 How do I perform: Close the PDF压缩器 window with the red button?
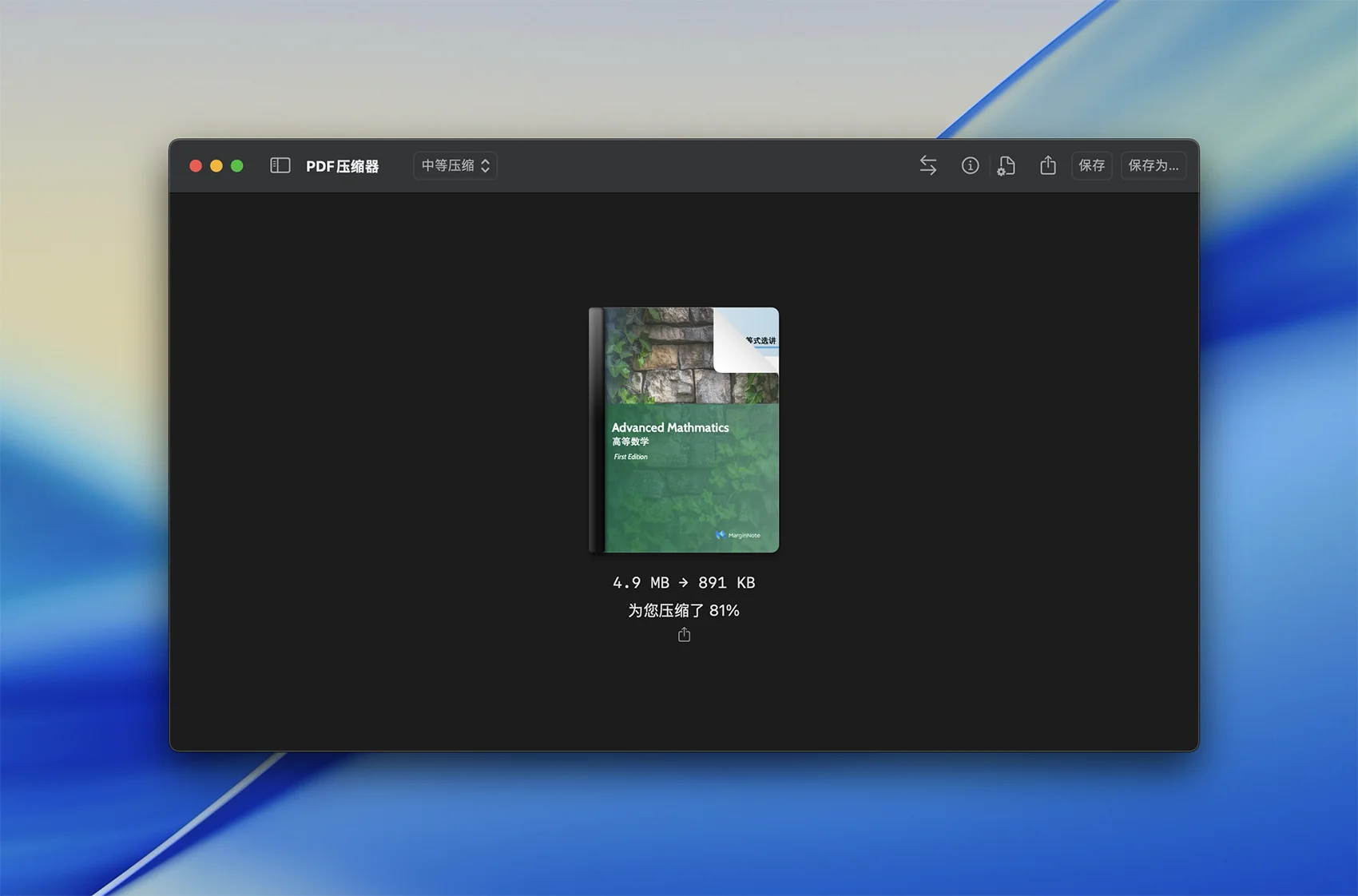coord(196,165)
